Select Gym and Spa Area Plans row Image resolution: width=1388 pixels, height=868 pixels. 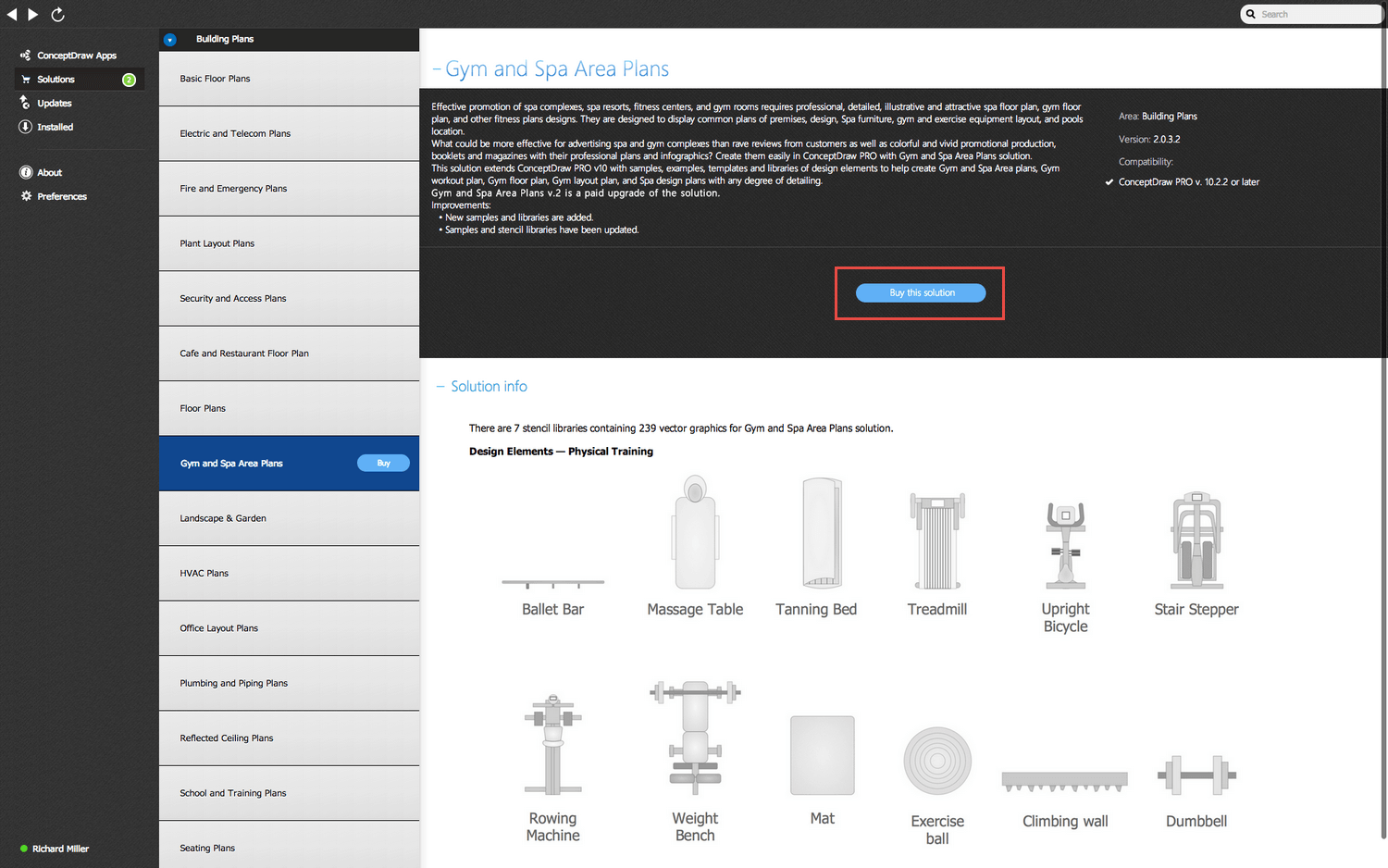pos(289,464)
